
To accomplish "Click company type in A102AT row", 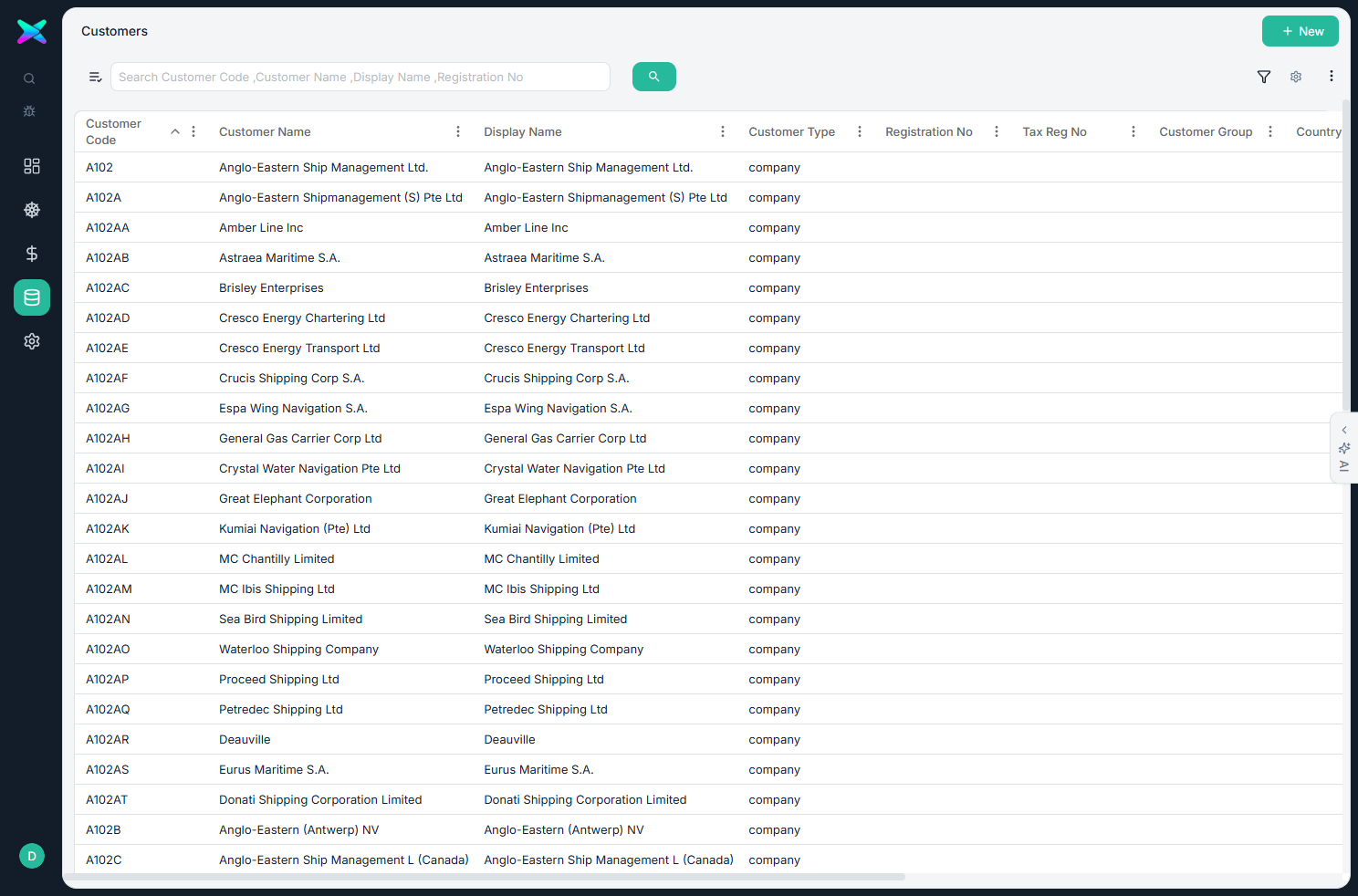I will (774, 800).
